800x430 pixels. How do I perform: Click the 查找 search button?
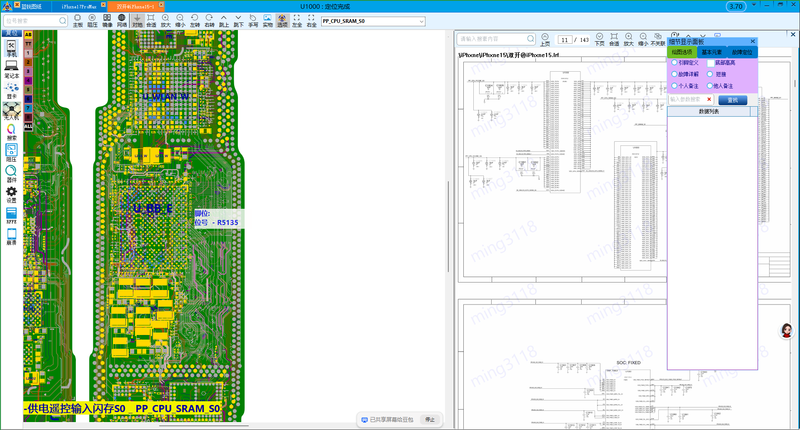coord(732,99)
